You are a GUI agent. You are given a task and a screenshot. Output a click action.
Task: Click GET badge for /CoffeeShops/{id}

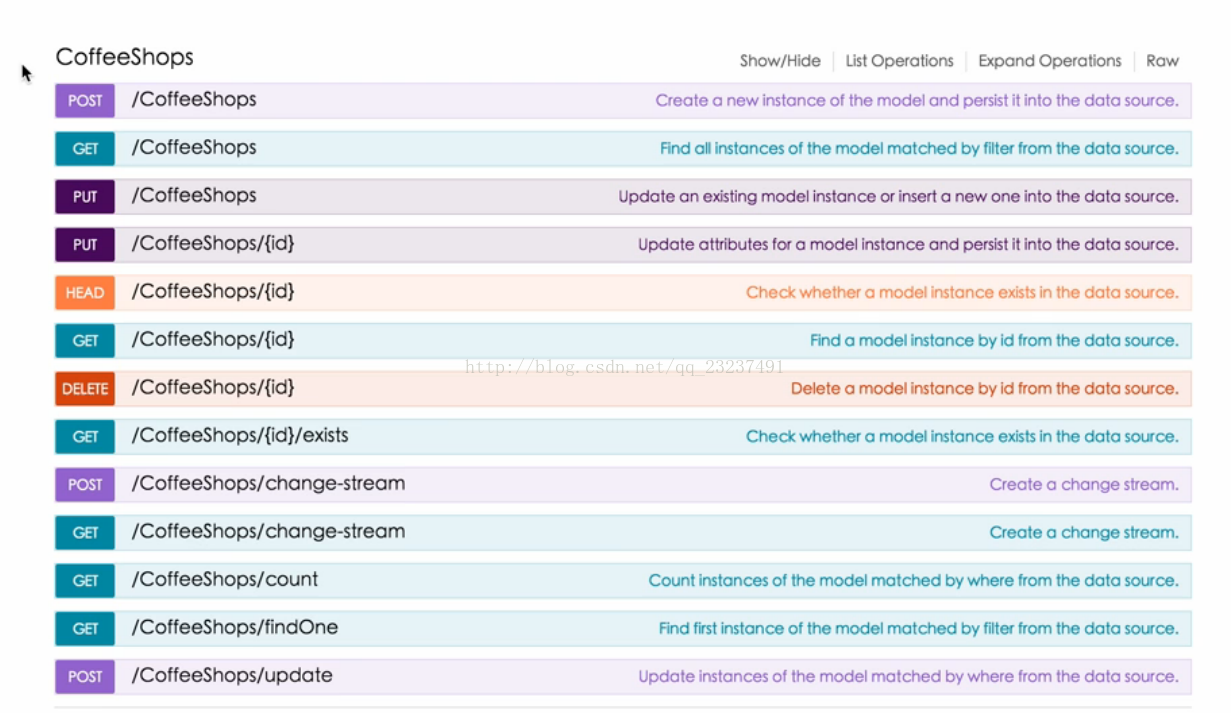click(85, 340)
